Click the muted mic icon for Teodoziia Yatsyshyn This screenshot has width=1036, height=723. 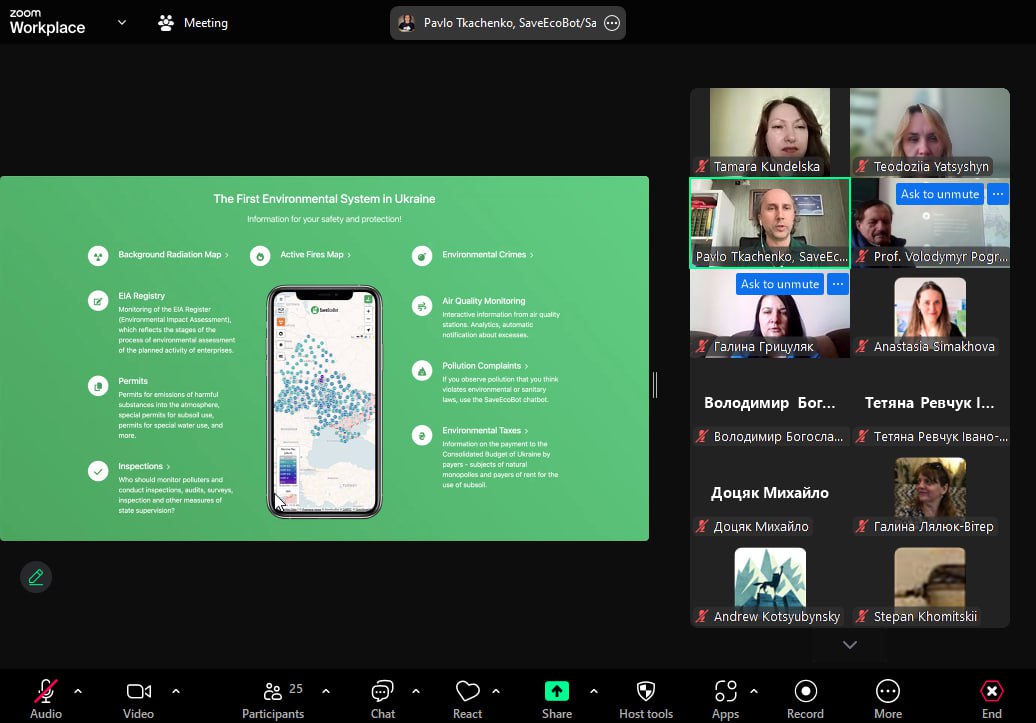click(862, 167)
